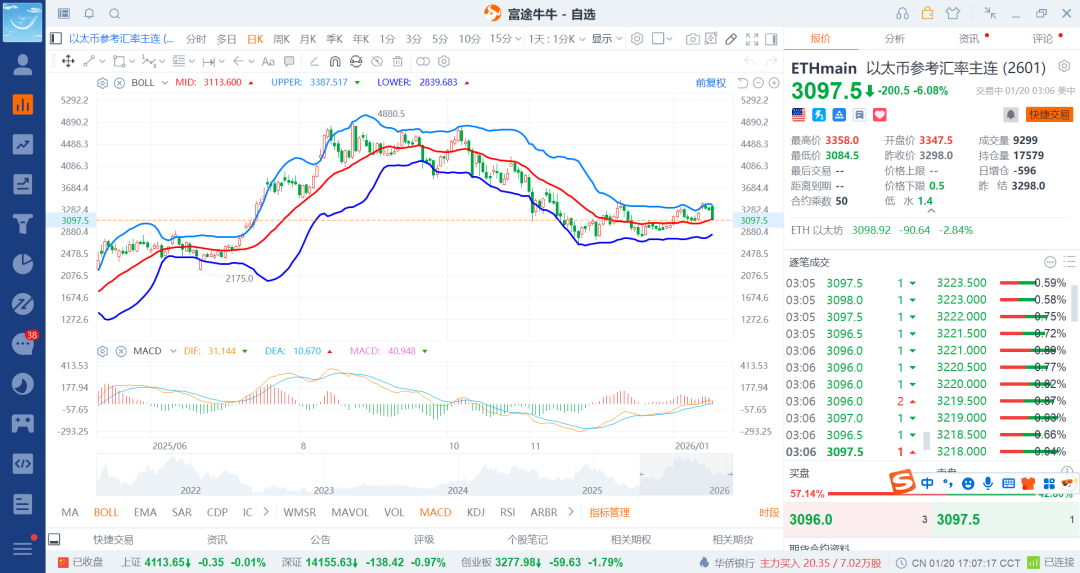Image resolution: width=1080 pixels, height=573 pixels.
Task: Expand the BOLL indicator dropdown arrow
Action: 165,83
